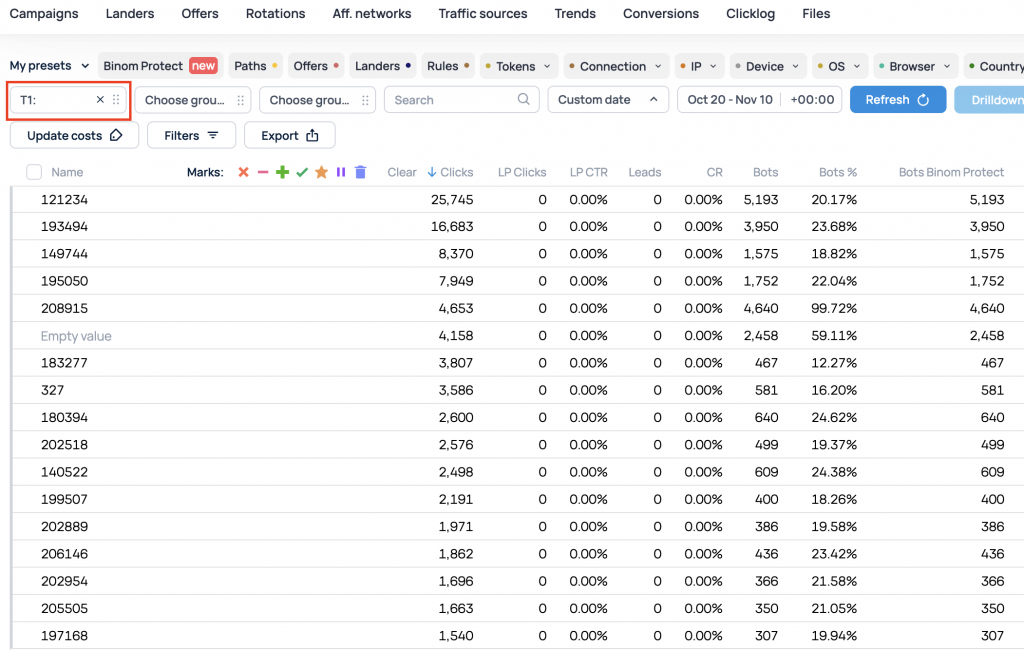Clear the T1 grouping with the x icon
1024x650 pixels.
coord(100,100)
